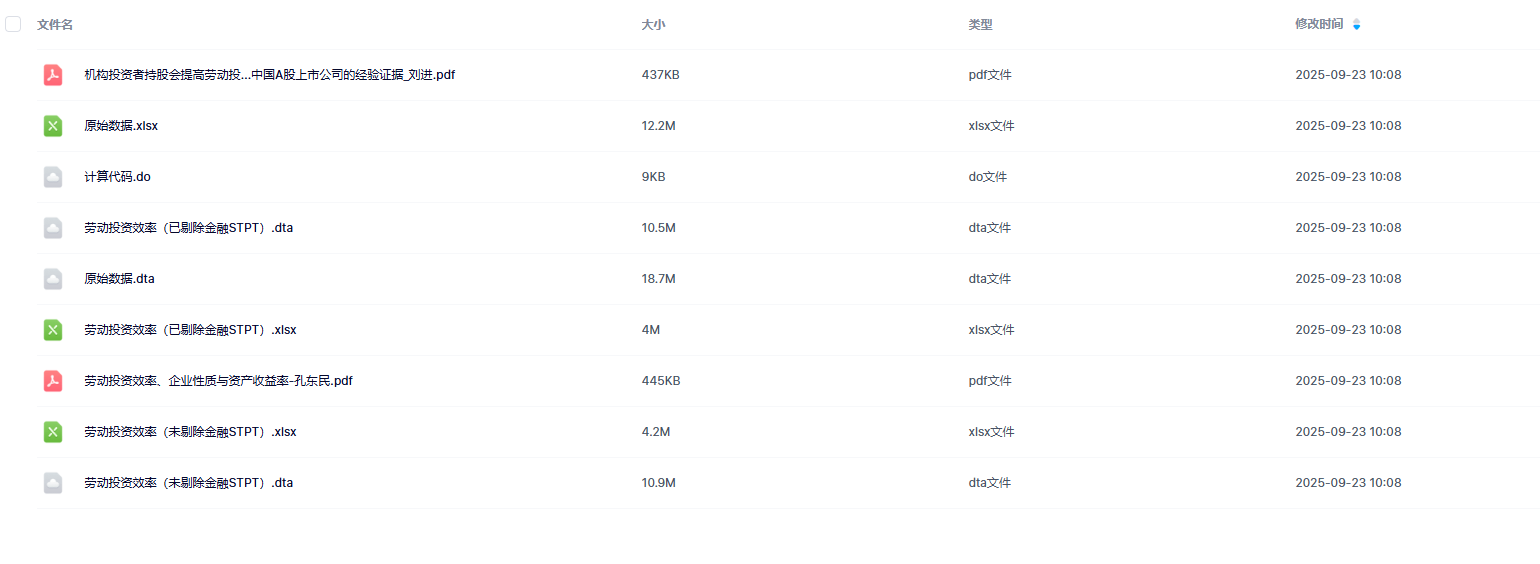Sort files by the 大小 column header
Image resolution: width=1540 pixels, height=564 pixels.
click(653, 24)
